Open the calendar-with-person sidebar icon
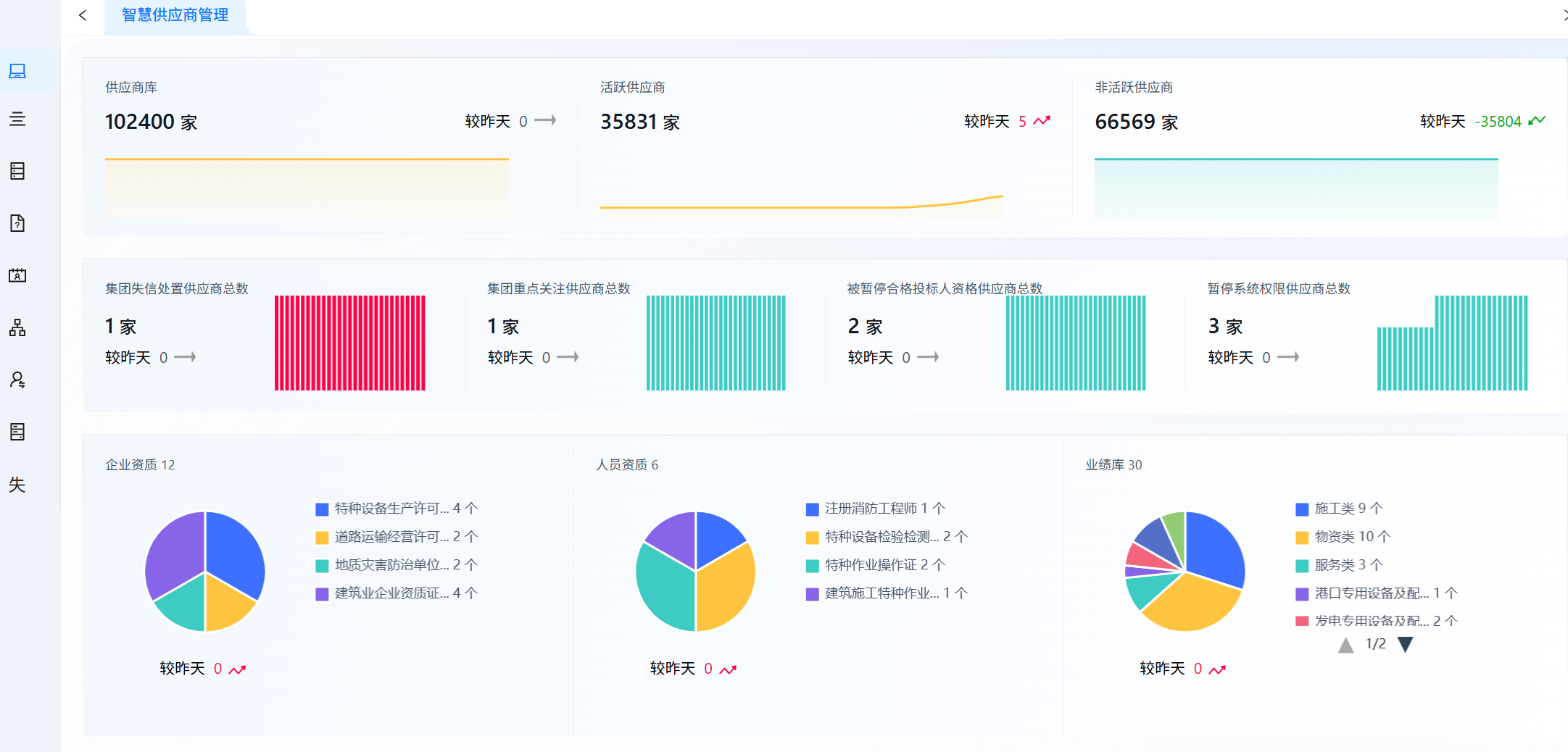Image resolution: width=1568 pixels, height=752 pixels. [17, 275]
